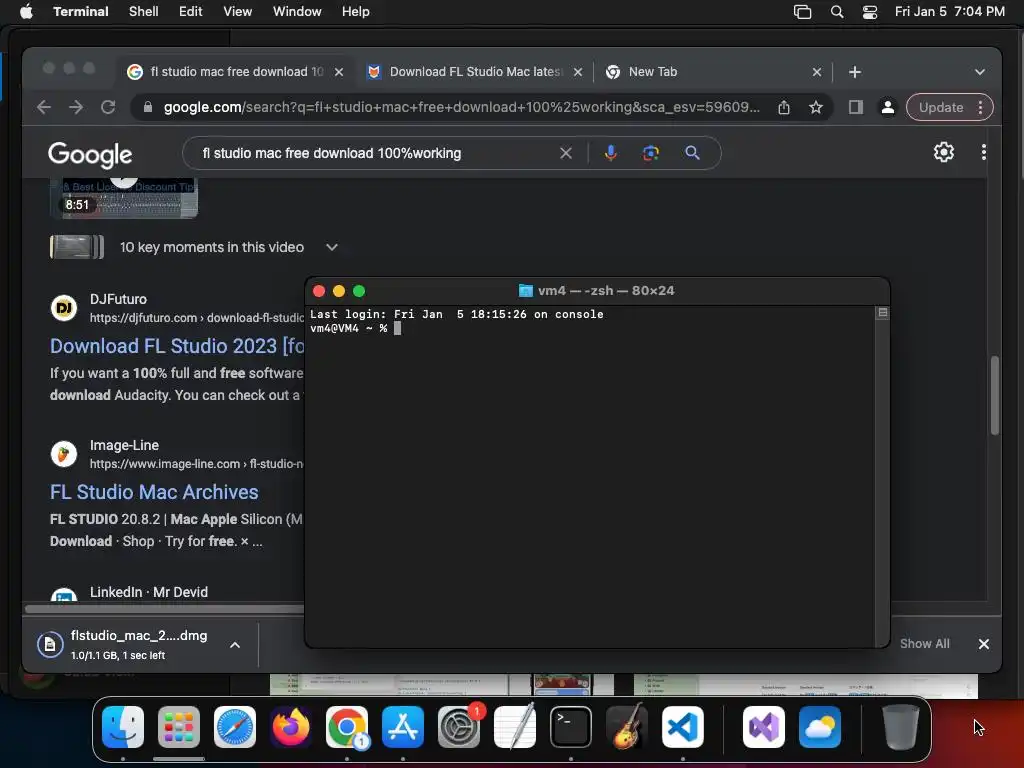Submit search with magnifier icon
This screenshot has height=768, width=1024.
692,153
